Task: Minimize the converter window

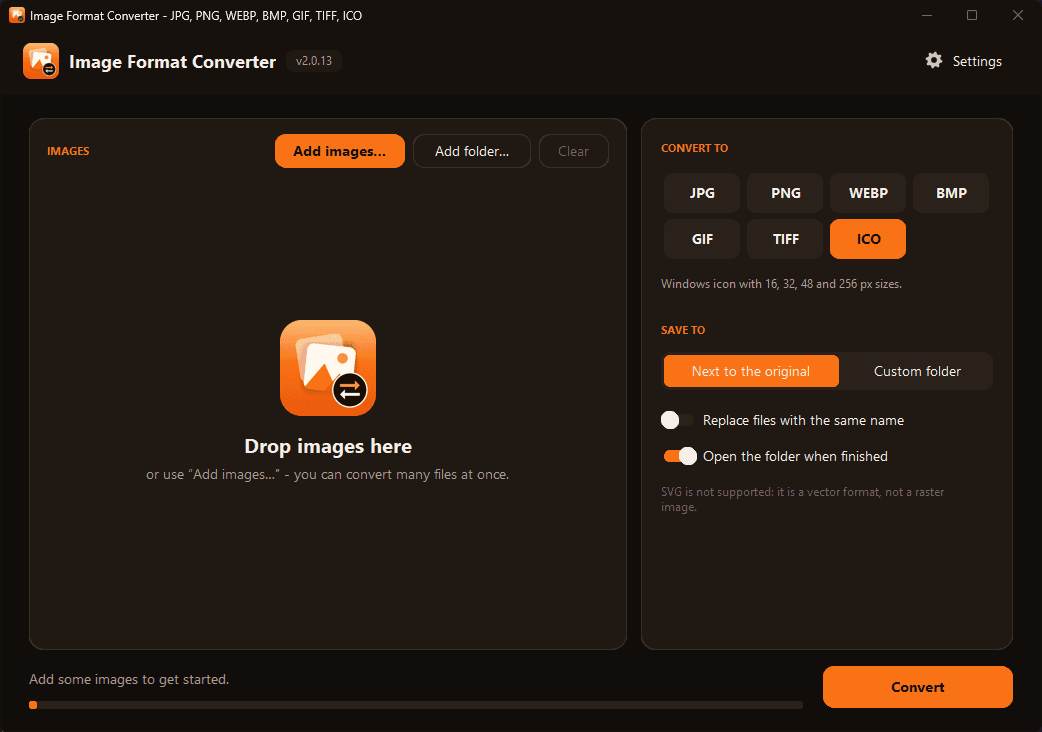Action: tap(926, 15)
